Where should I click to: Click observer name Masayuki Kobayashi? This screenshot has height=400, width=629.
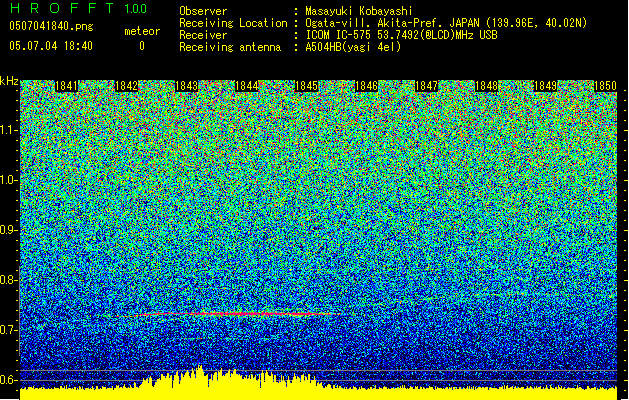[x=358, y=11]
